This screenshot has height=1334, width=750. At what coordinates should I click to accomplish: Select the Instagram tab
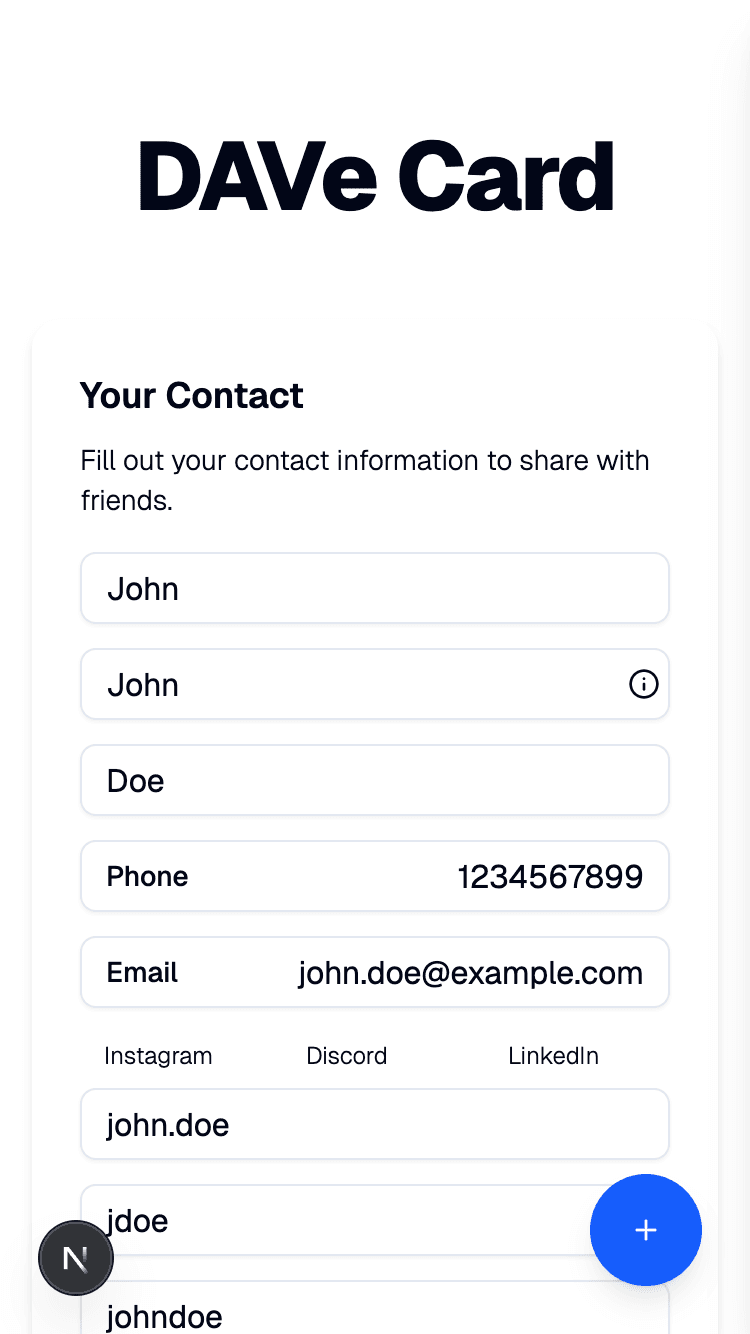[x=158, y=1056]
